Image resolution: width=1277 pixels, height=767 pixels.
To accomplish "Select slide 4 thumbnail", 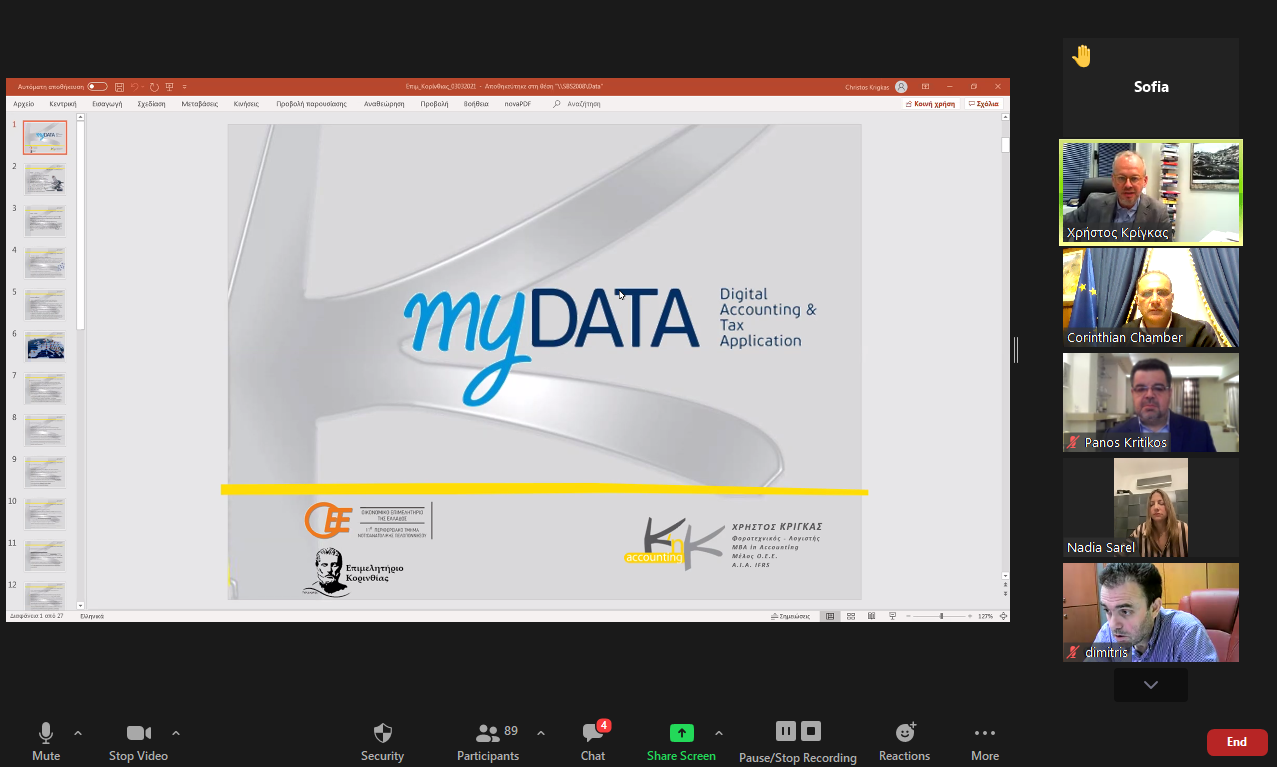I will [45, 263].
